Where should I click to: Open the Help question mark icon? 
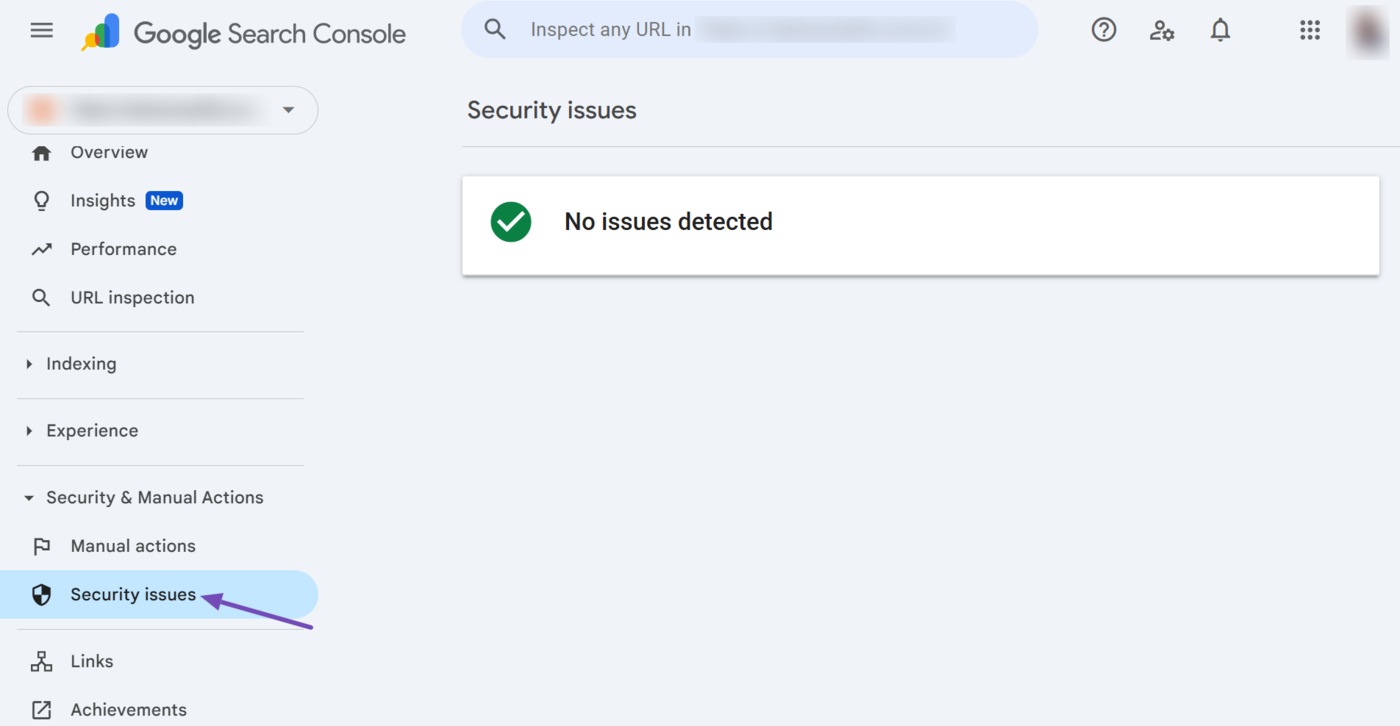(1103, 30)
